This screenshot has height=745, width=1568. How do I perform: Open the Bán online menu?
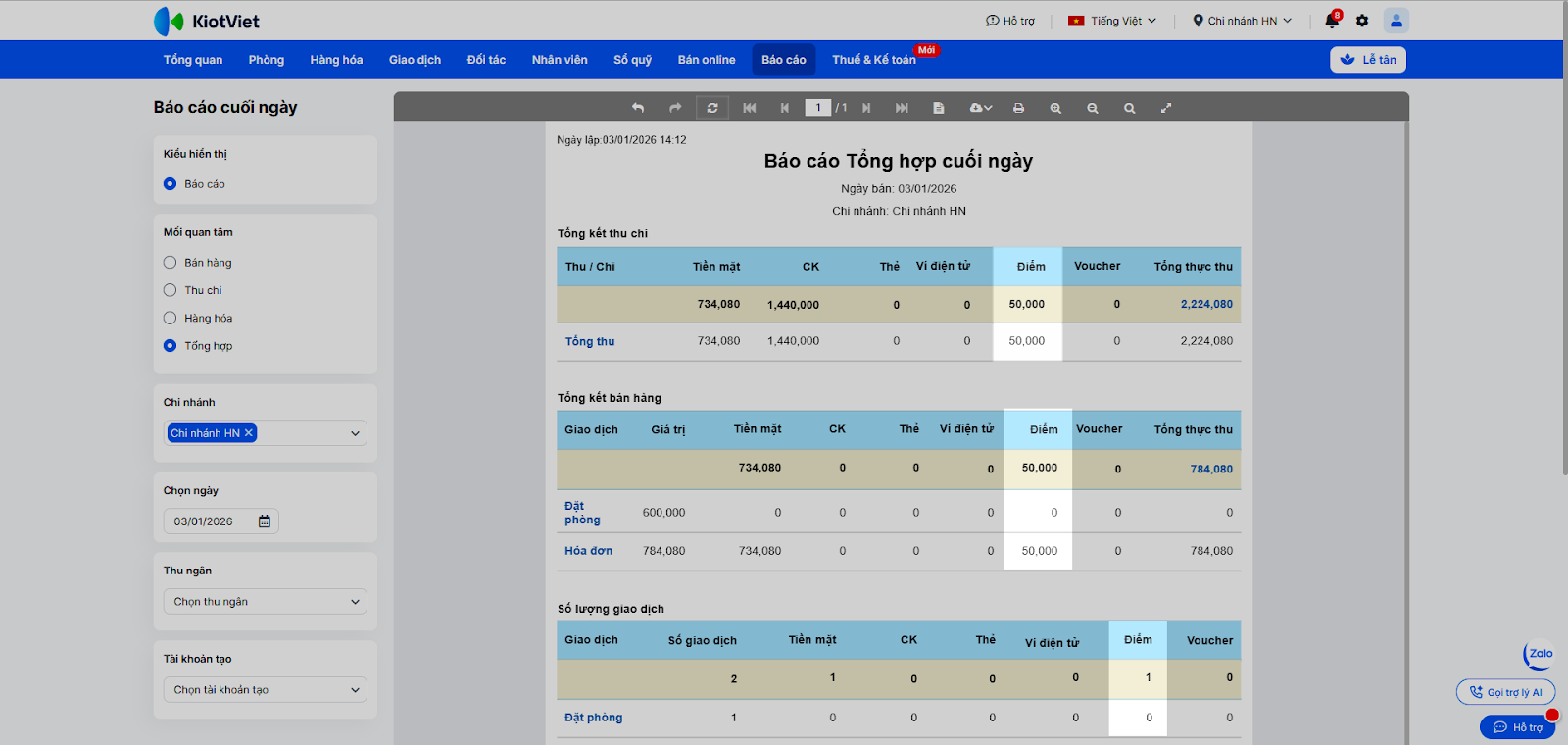click(x=707, y=60)
